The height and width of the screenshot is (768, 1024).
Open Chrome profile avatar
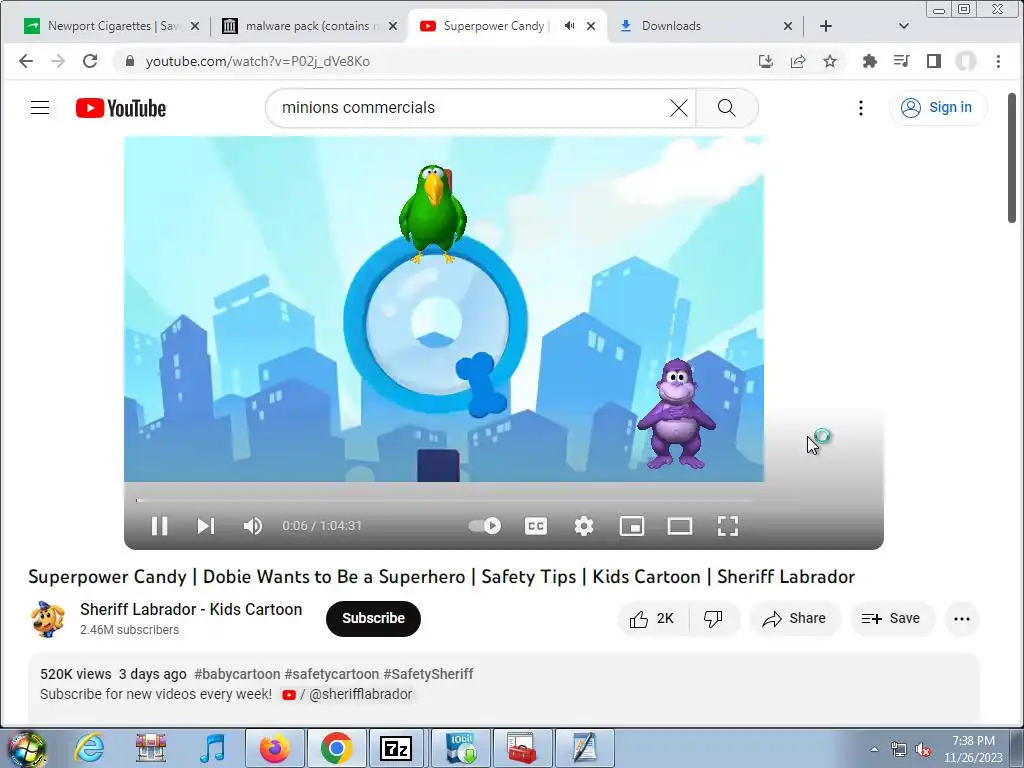pyautogui.click(x=966, y=61)
